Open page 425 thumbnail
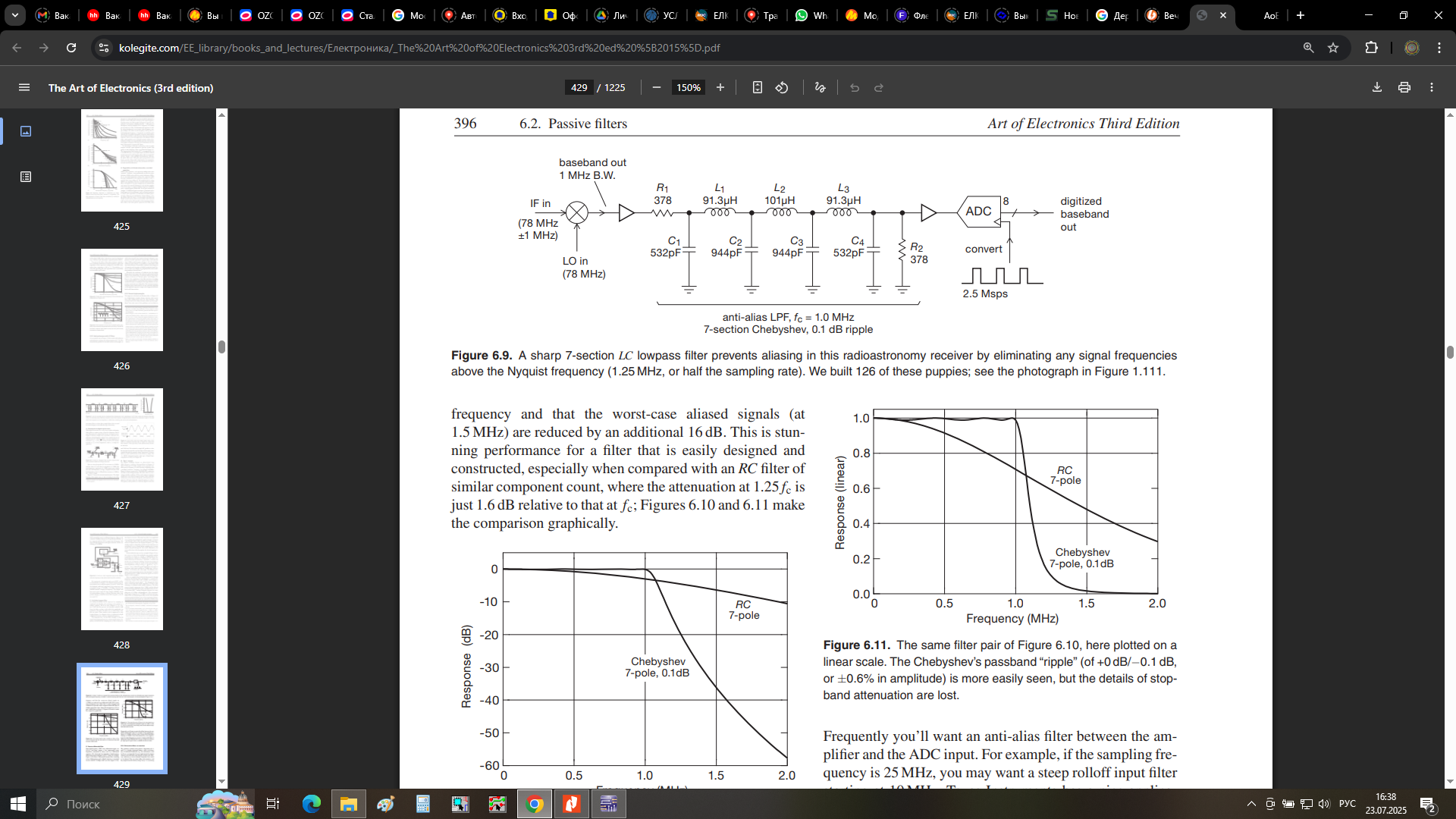1456x819 pixels. coord(122,160)
